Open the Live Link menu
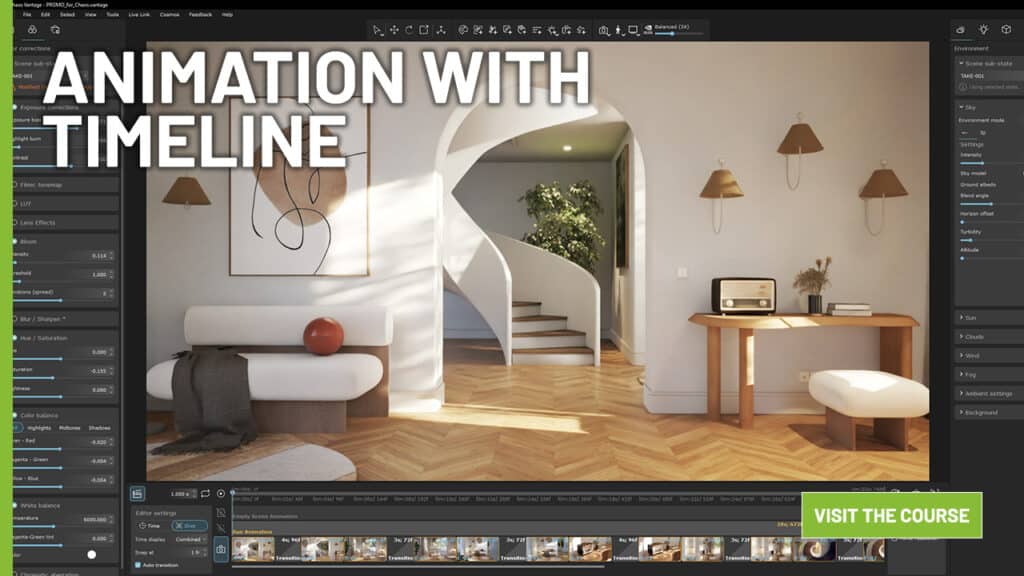Image resolution: width=1024 pixels, height=576 pixels. [139, 14]
